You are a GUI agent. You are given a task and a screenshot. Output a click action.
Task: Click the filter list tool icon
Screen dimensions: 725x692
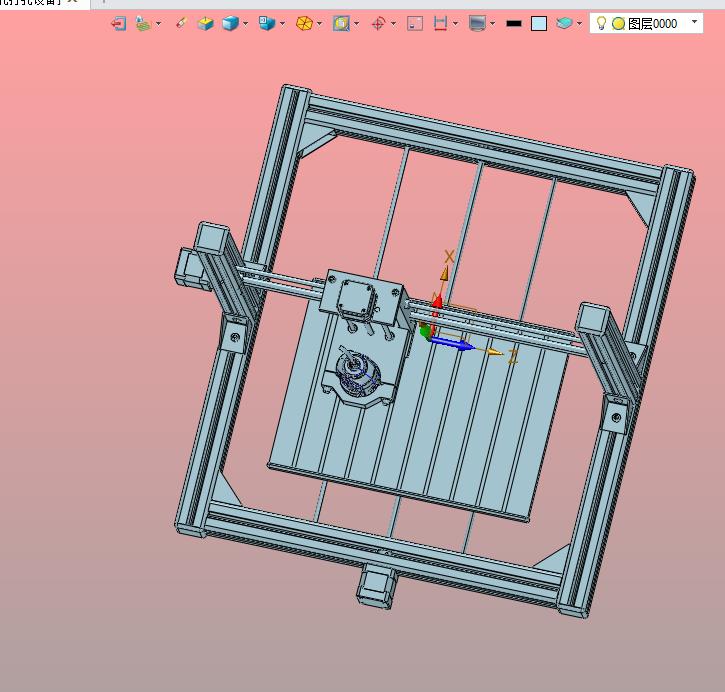[143, 23]
